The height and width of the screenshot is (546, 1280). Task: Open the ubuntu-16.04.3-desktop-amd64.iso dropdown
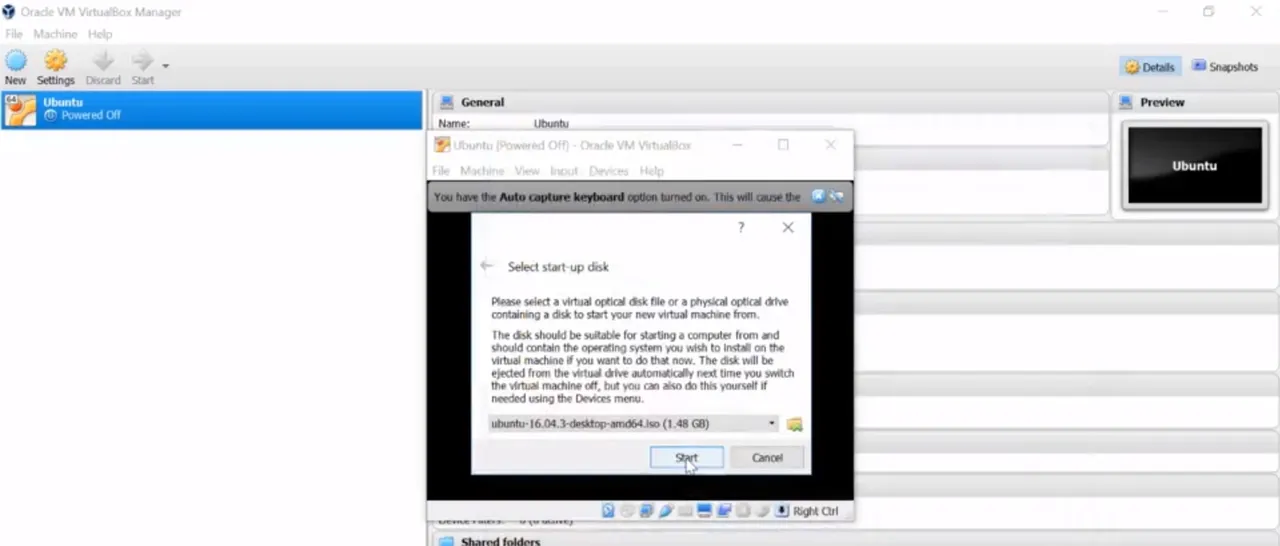point(633,424)
